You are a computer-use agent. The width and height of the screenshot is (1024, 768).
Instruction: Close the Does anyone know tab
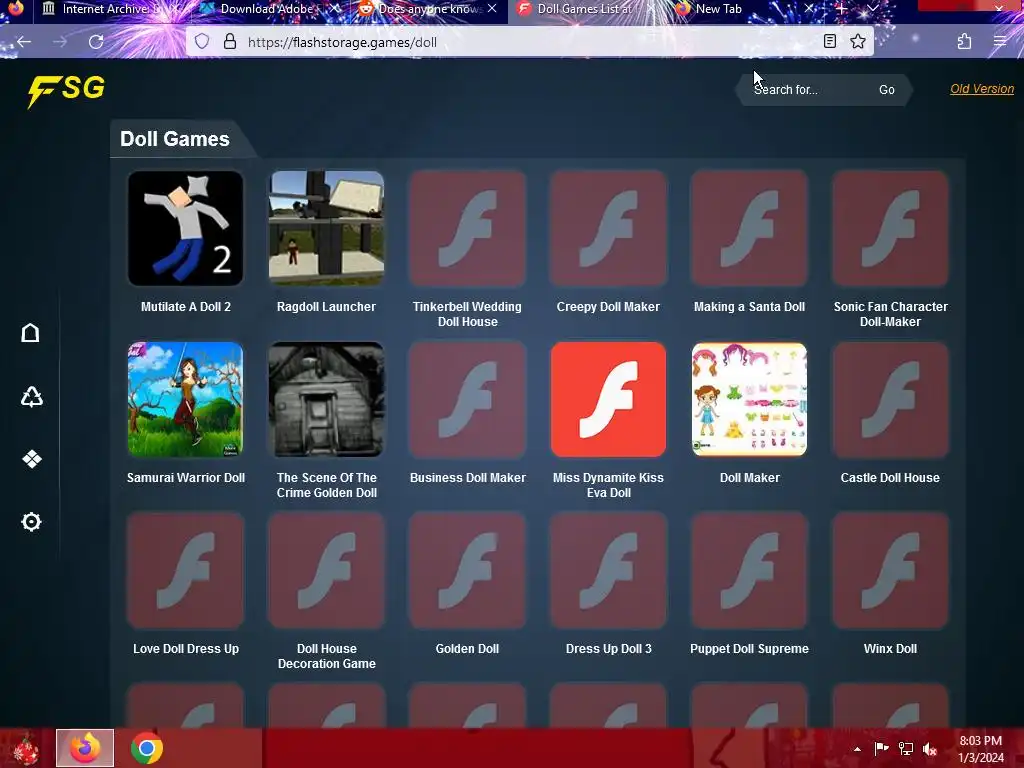492,8
